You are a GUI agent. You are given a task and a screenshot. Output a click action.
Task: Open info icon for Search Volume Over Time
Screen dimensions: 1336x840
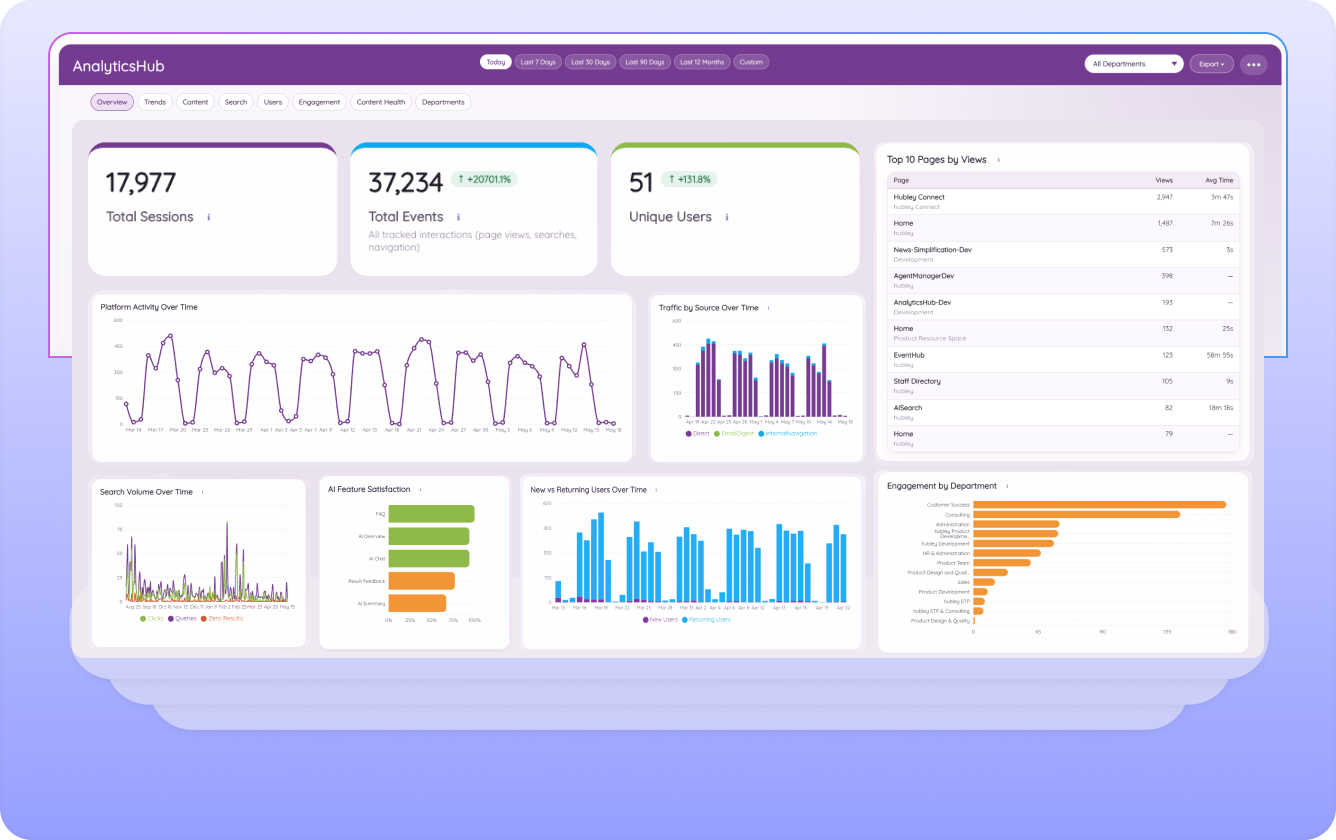point(202,492)
